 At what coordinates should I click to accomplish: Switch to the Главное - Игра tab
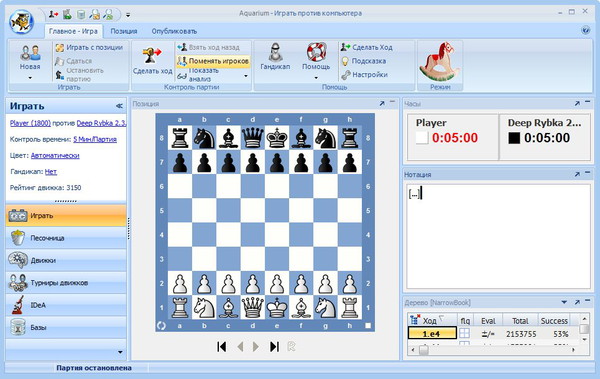73,31
